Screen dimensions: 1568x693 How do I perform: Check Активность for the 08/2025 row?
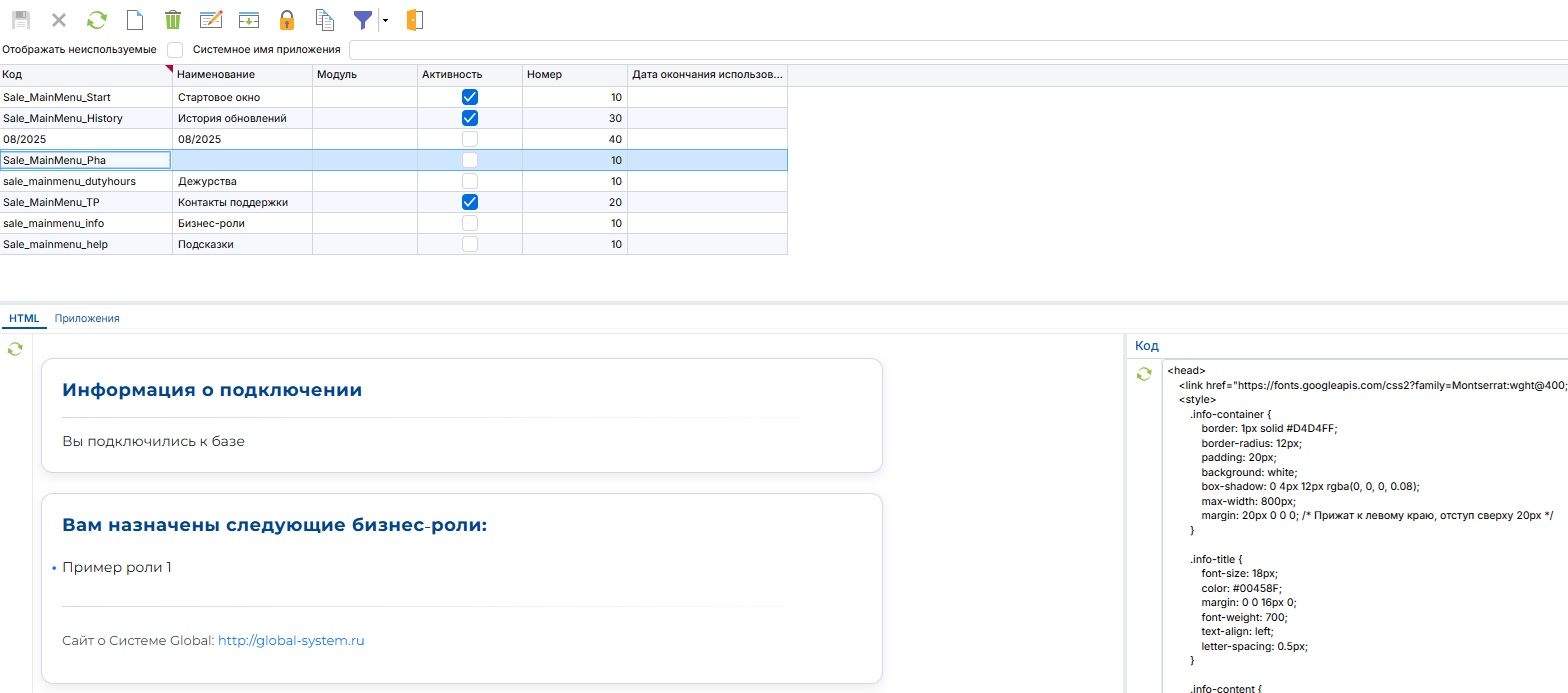click(x=470, y=139)
